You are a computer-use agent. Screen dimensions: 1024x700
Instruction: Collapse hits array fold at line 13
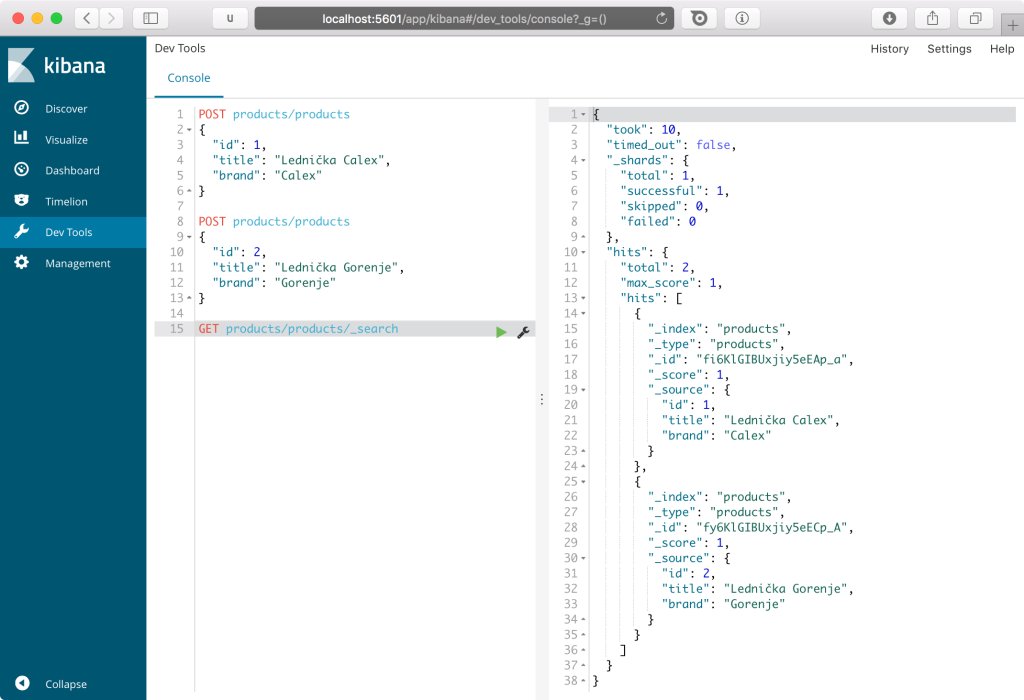point(583,298)
